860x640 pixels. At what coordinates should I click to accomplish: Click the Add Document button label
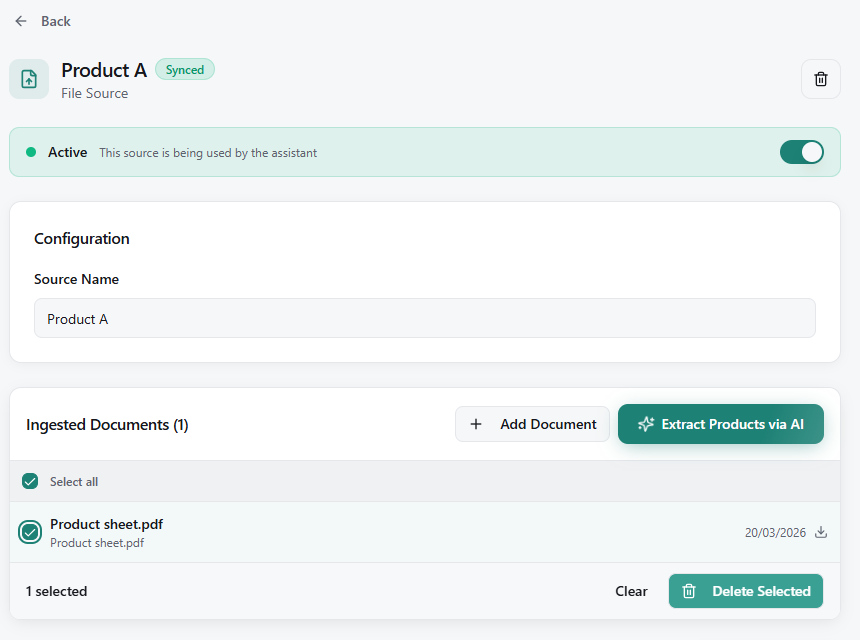point(548,424)
